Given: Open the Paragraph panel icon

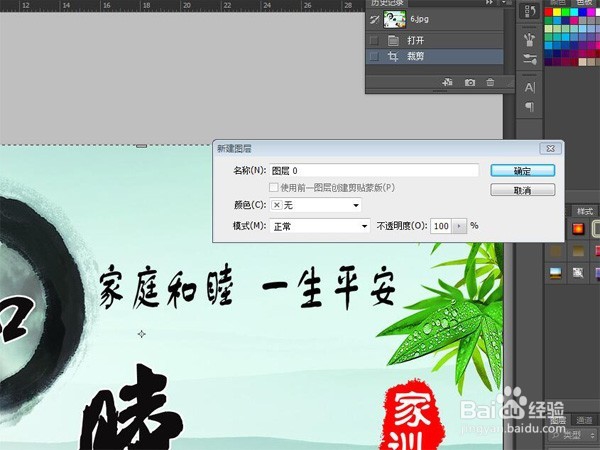Looking at the screenshot, I should (x=530, y=107).
